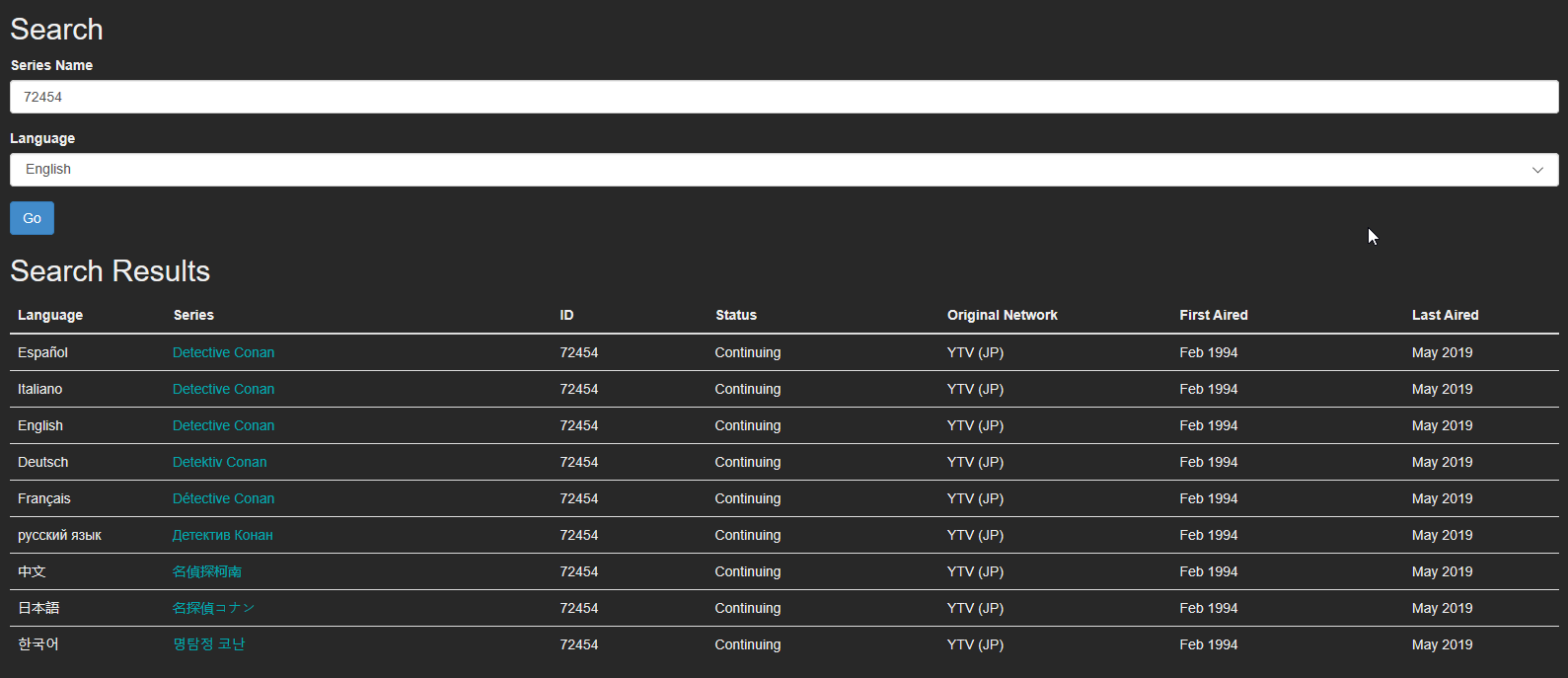Click May 2019 in the 한국어 row

pyautogui.click(x=1443, y=644)
